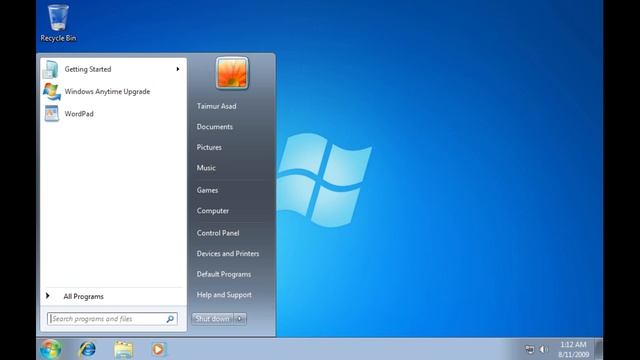
Task: Open Games from Start menu
Action: (x=207, y=190)
